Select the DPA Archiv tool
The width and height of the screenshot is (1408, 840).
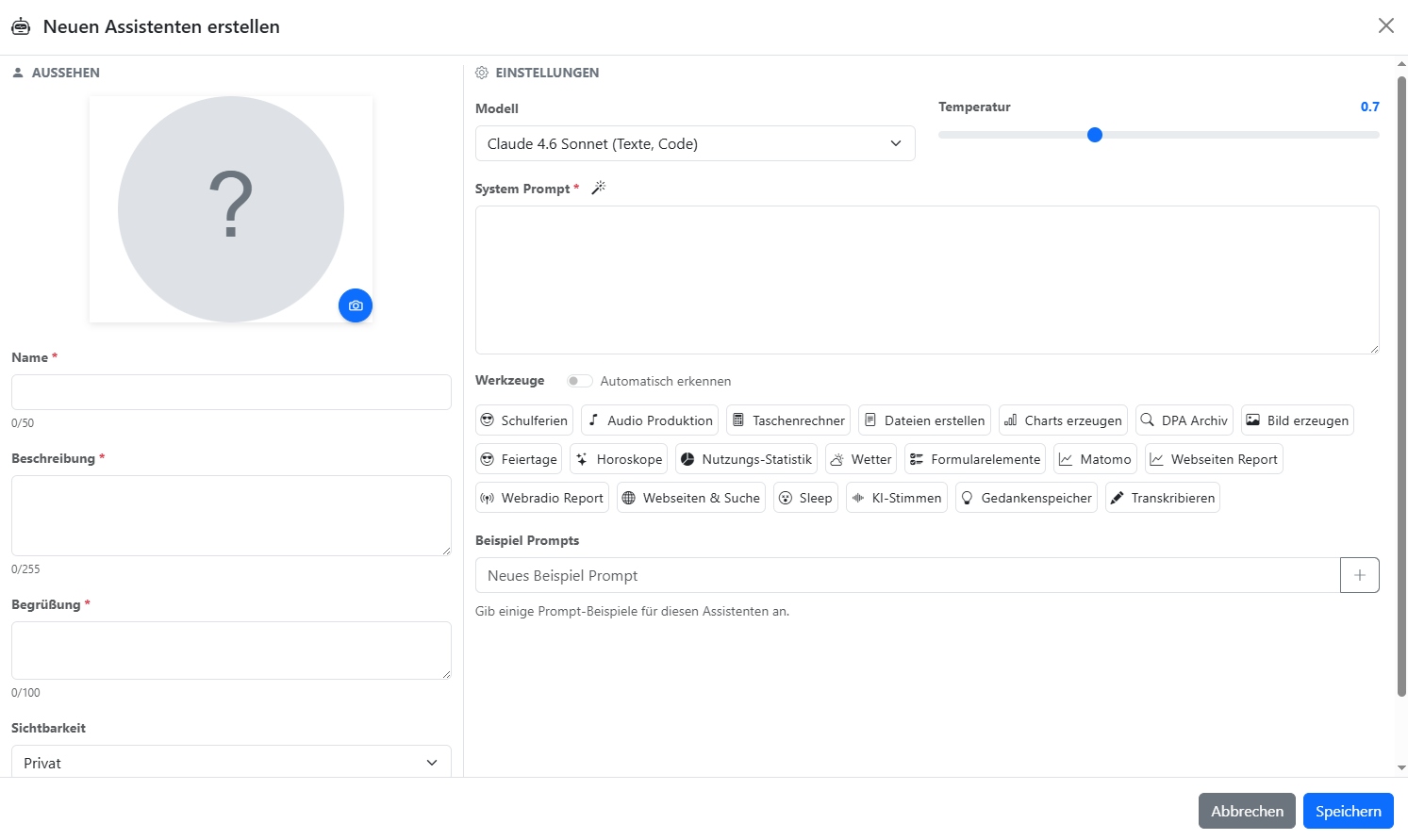click(x=1184, y=420)
